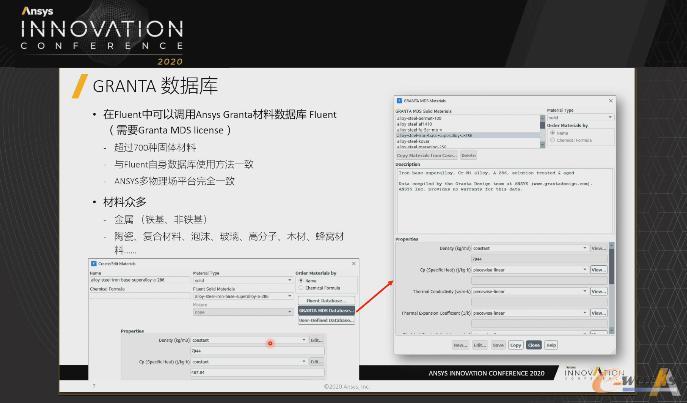Click New button at GRANTA dialog bottom
Image resolution: width=687 pixels, height=403 pixels.
[x=460, y=345]
